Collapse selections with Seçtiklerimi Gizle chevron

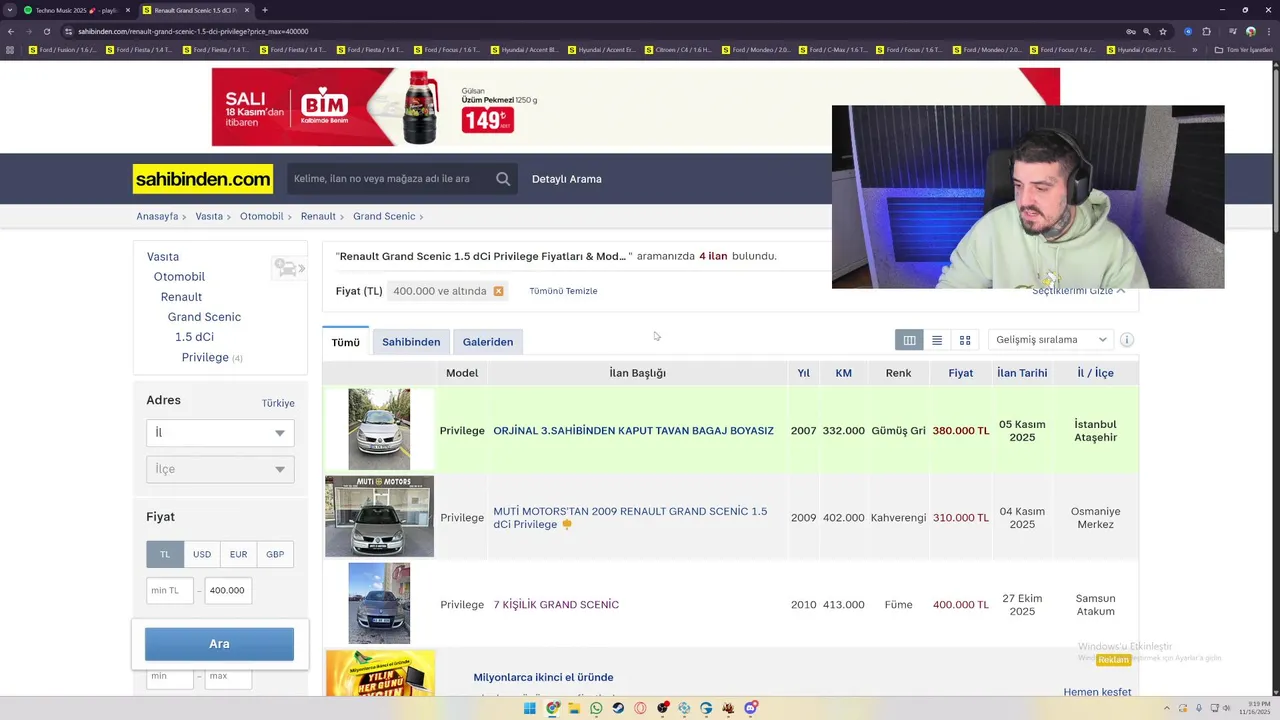(1120, 291)
